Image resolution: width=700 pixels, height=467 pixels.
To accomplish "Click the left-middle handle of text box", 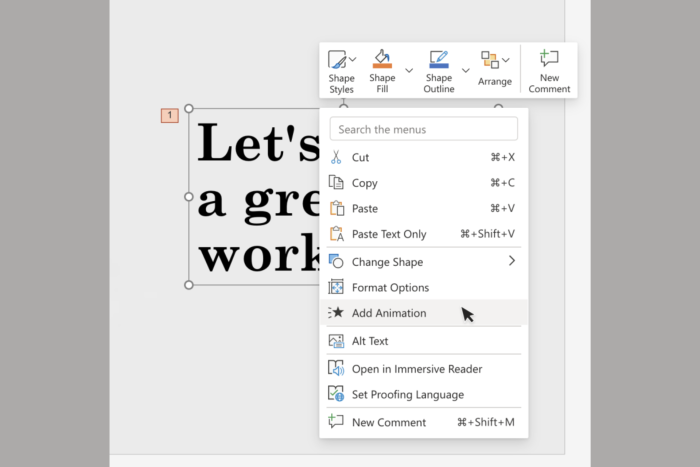I will (189, 196).
